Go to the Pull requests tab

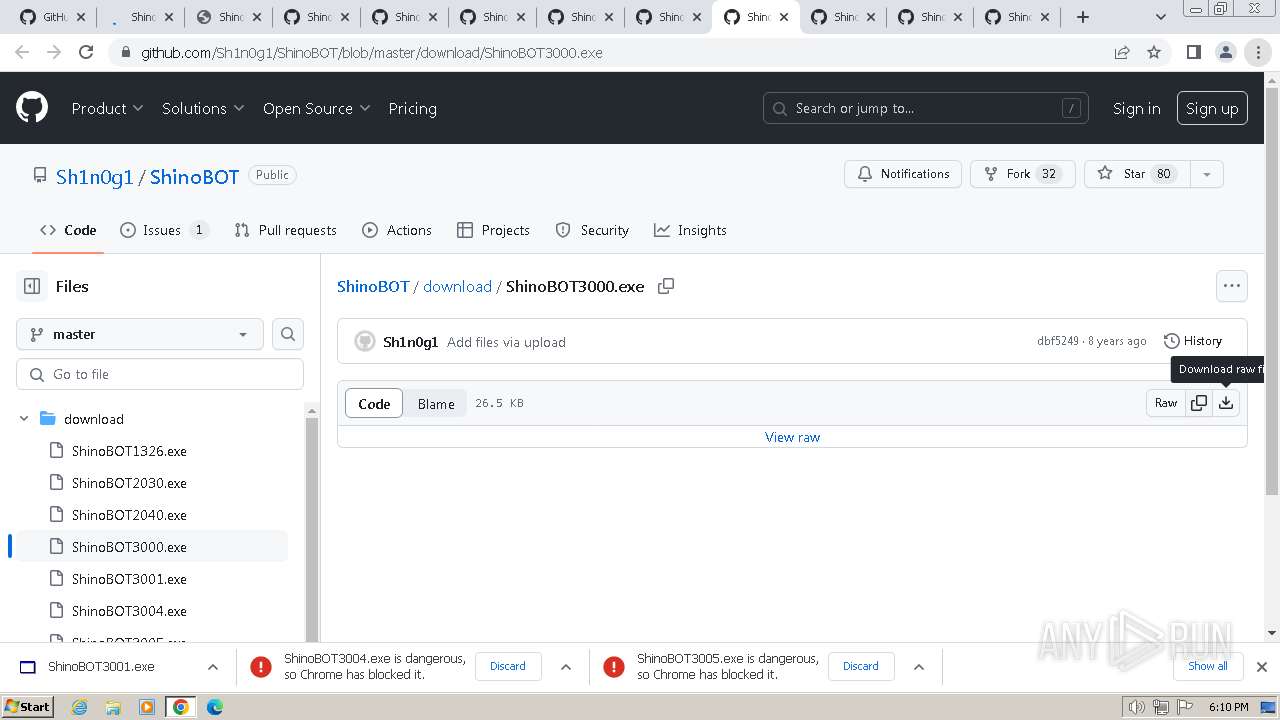pos(285,230)
